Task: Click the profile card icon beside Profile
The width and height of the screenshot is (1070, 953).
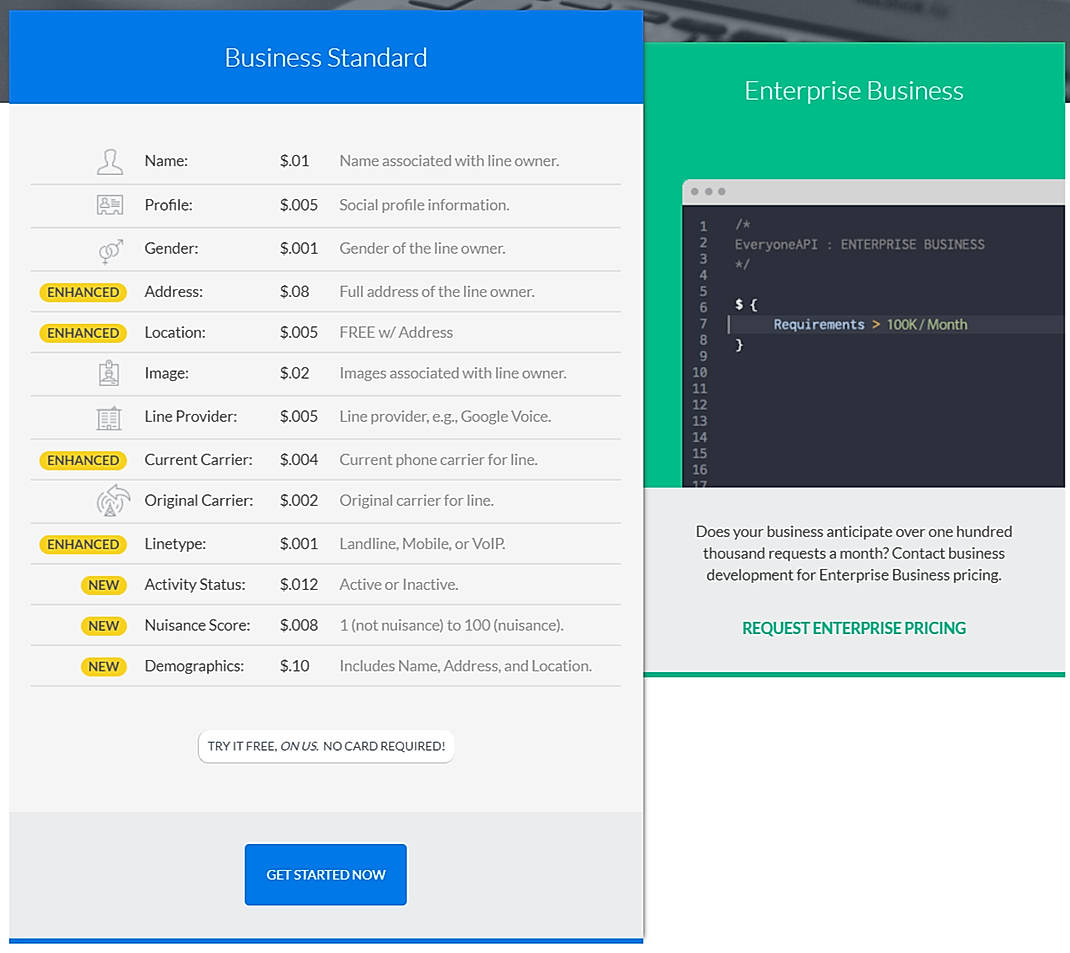Action: (110, 205)
